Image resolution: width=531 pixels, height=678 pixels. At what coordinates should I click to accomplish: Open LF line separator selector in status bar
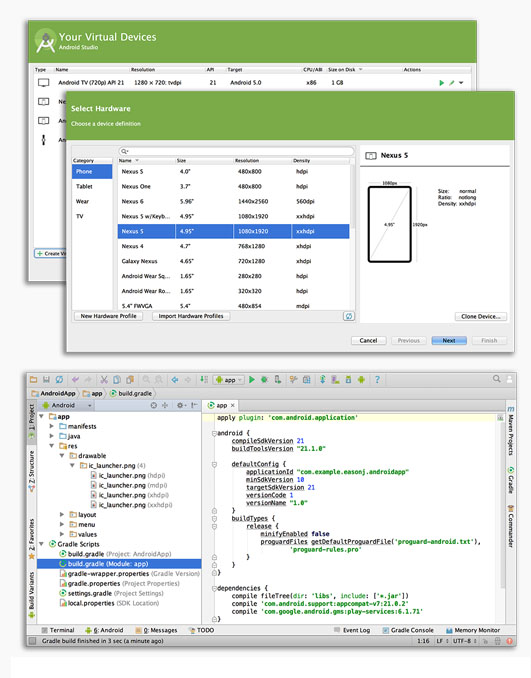point(441,641)
